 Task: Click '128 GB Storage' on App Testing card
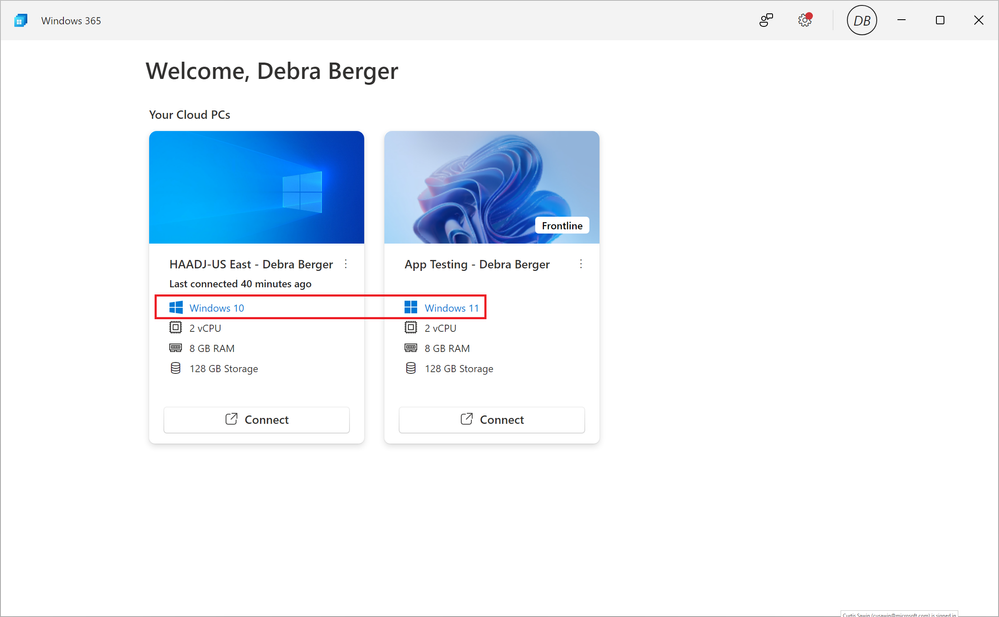459,368
